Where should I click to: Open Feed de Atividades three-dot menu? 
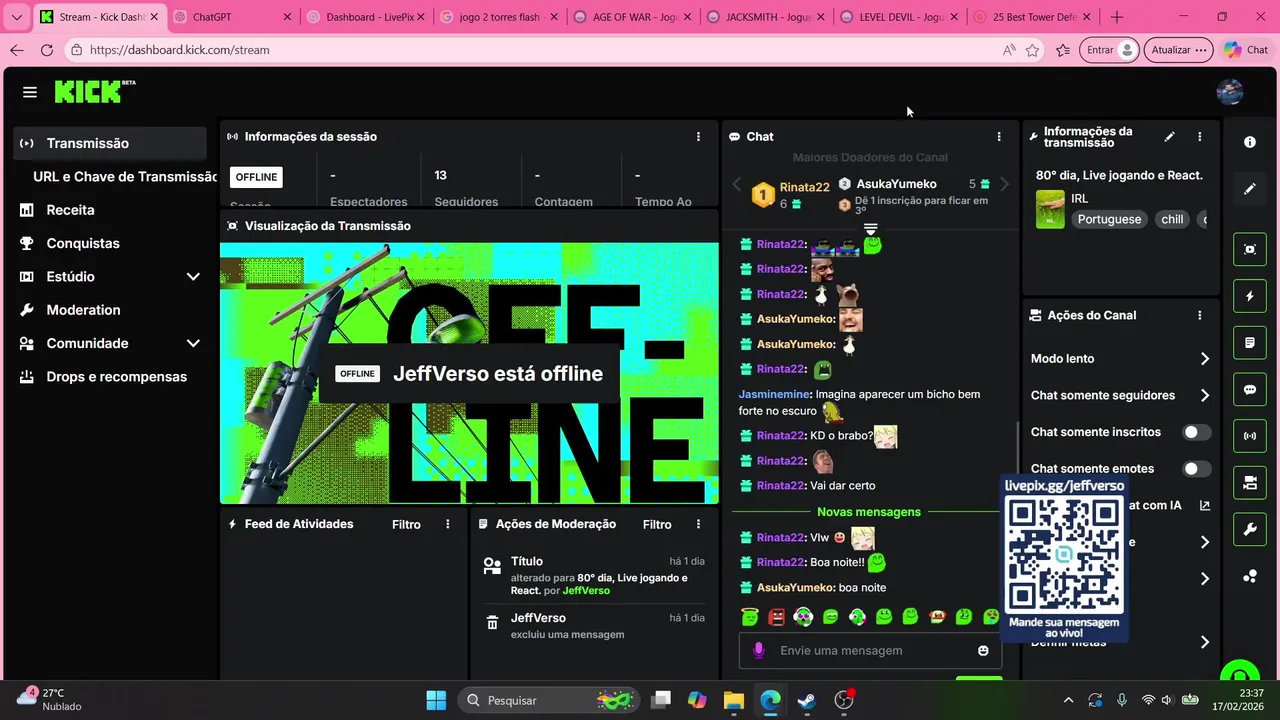point(448,524)
